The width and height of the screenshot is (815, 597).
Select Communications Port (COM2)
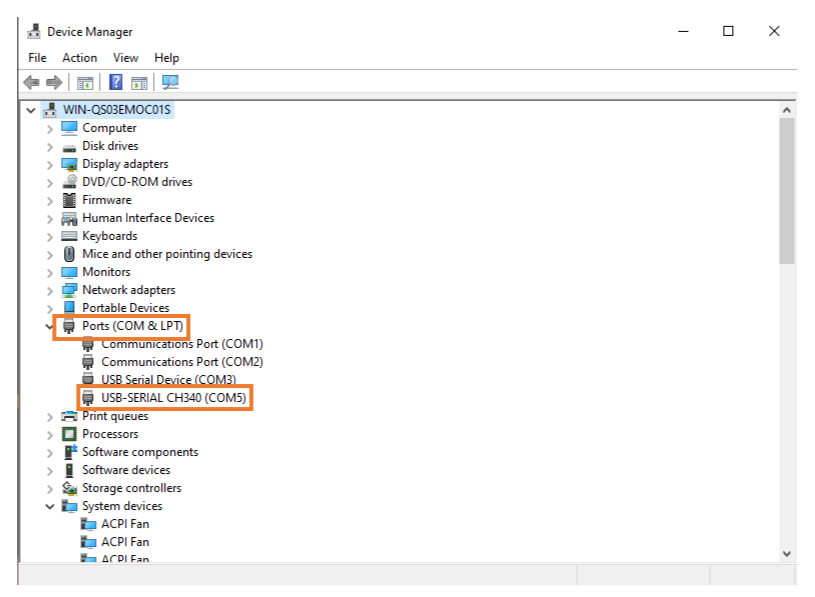[182, 362]
